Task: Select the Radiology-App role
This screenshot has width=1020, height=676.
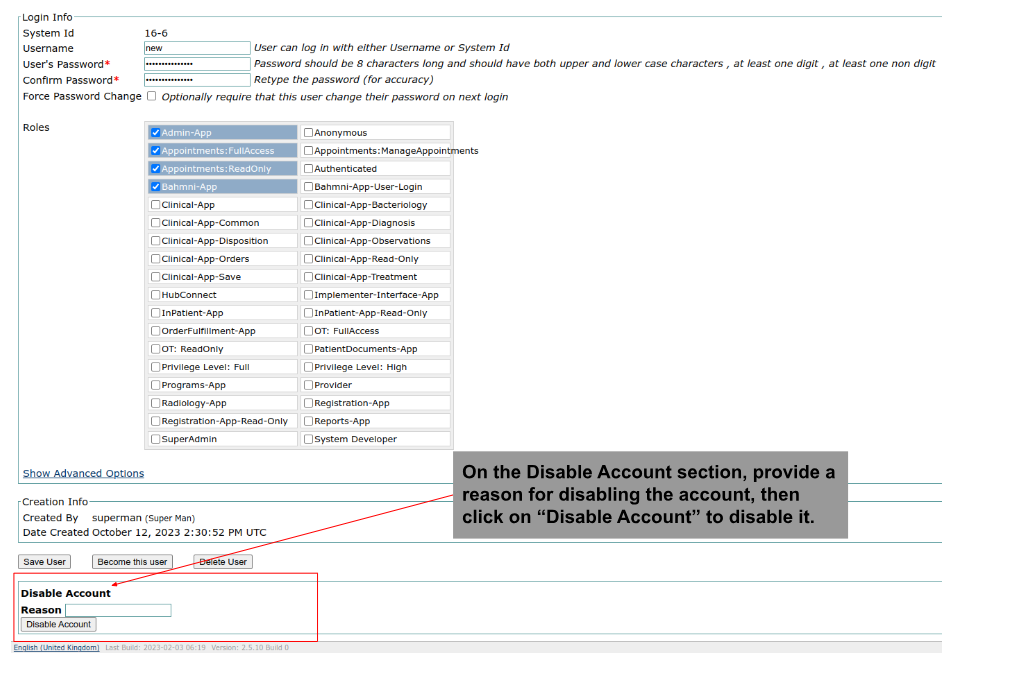Action: tap(155, 403)
